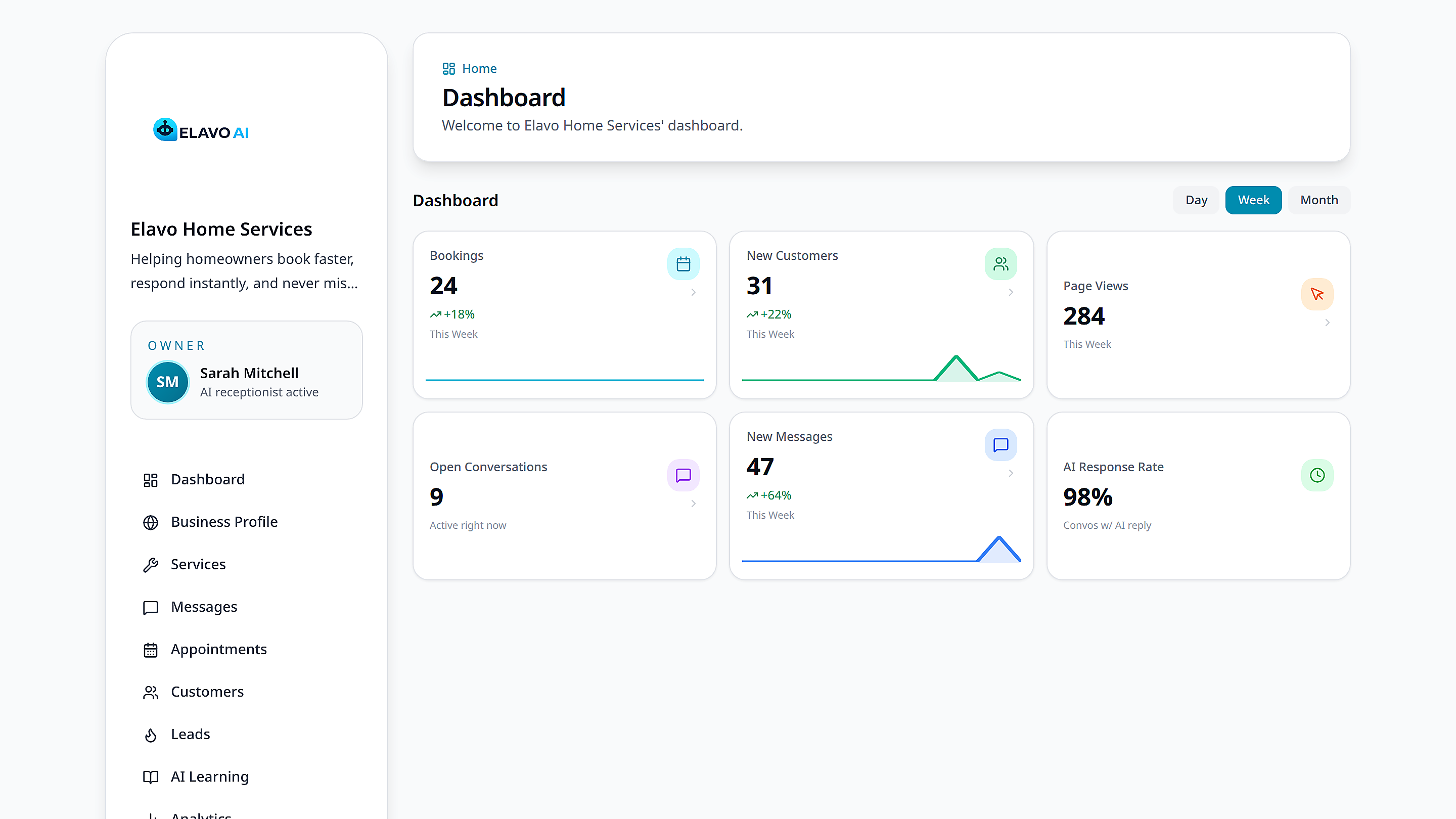Open Services from the sidebar

[x=246, y=565]
